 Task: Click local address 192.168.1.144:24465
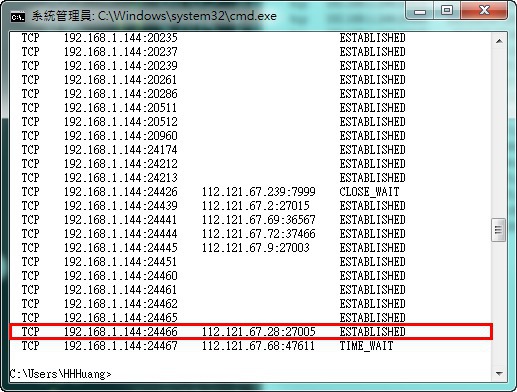(x=121, y=318)
